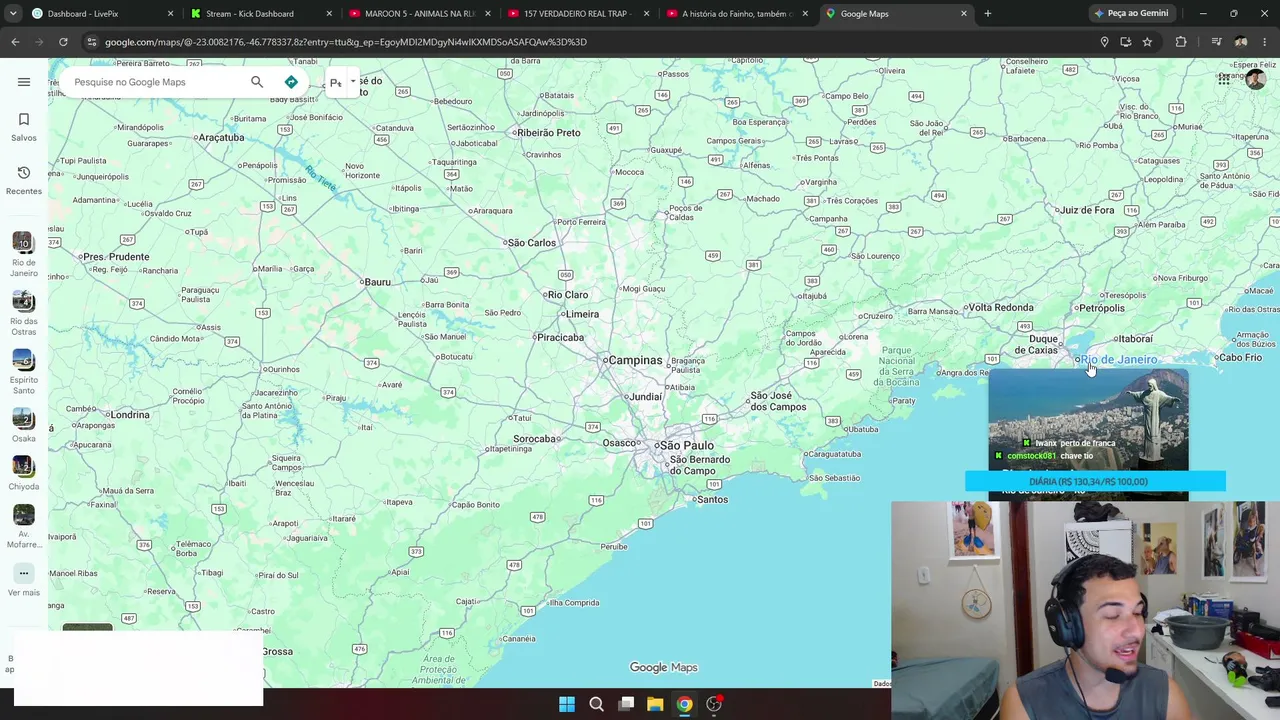The width and height of the screenshot is (1280, 720).
Task: Open directions with the blue arrow icon
Action: [x=291, y=82]
